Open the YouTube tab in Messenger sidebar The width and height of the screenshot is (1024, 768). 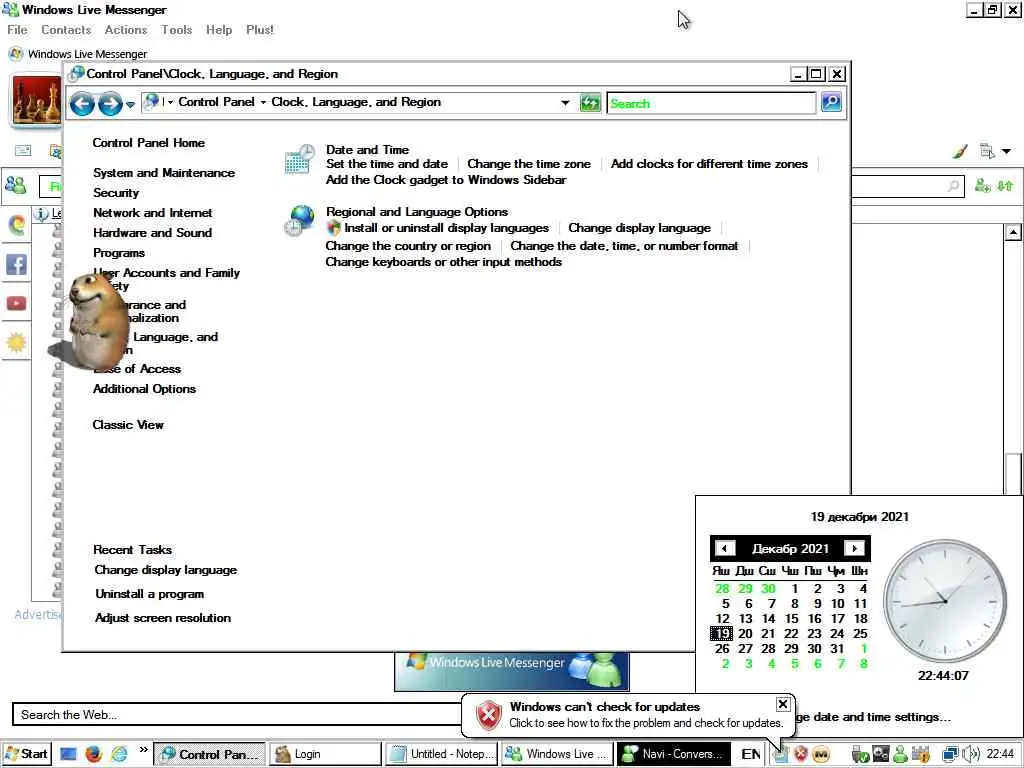[16, 304]
